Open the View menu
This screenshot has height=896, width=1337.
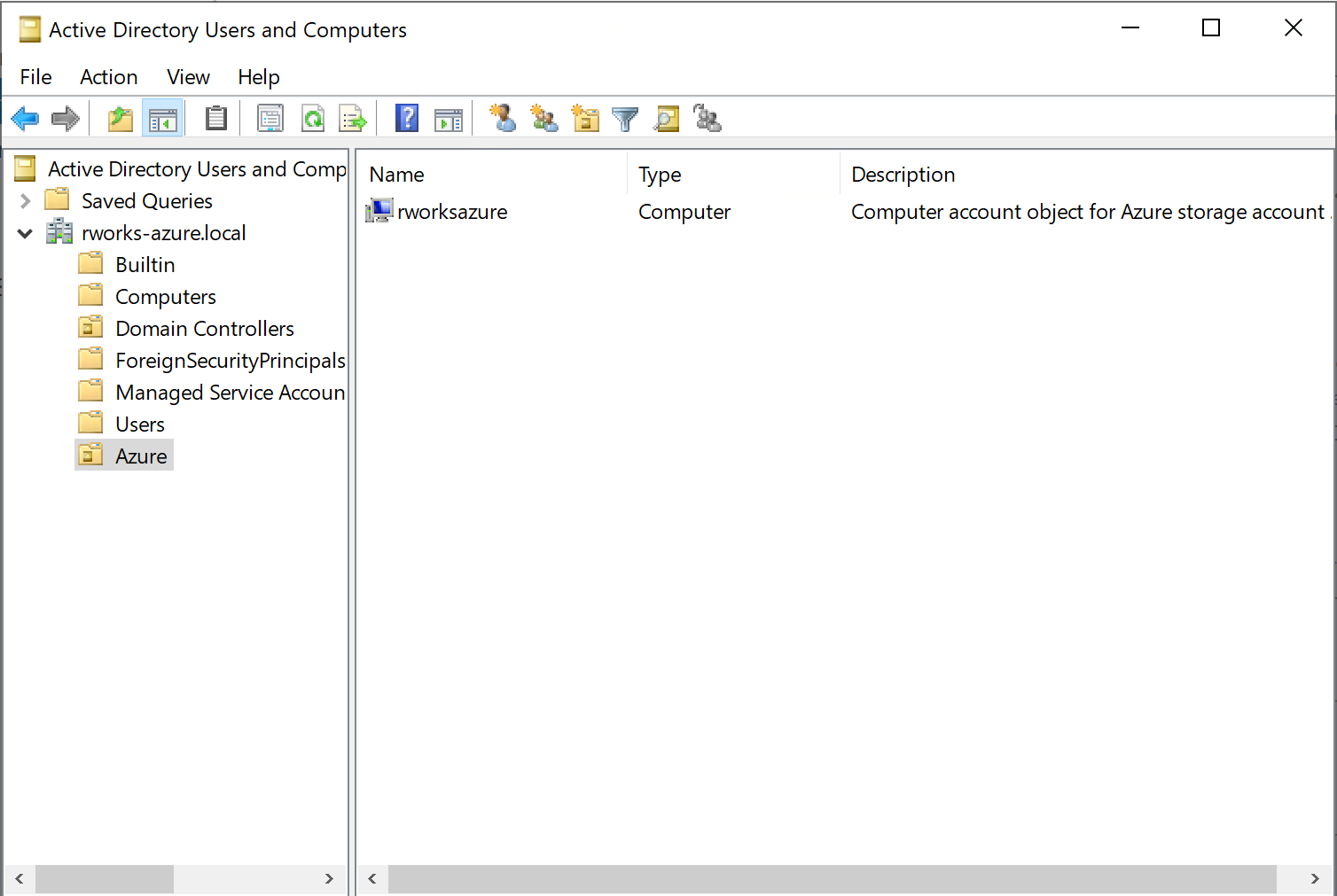[188, 77]
